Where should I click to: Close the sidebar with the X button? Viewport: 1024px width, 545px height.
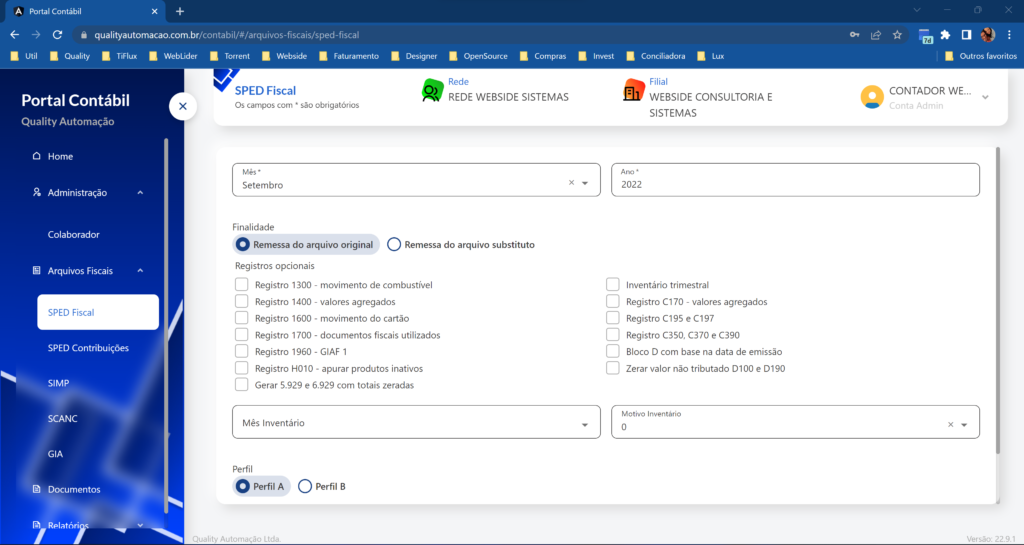coord(182,105)
